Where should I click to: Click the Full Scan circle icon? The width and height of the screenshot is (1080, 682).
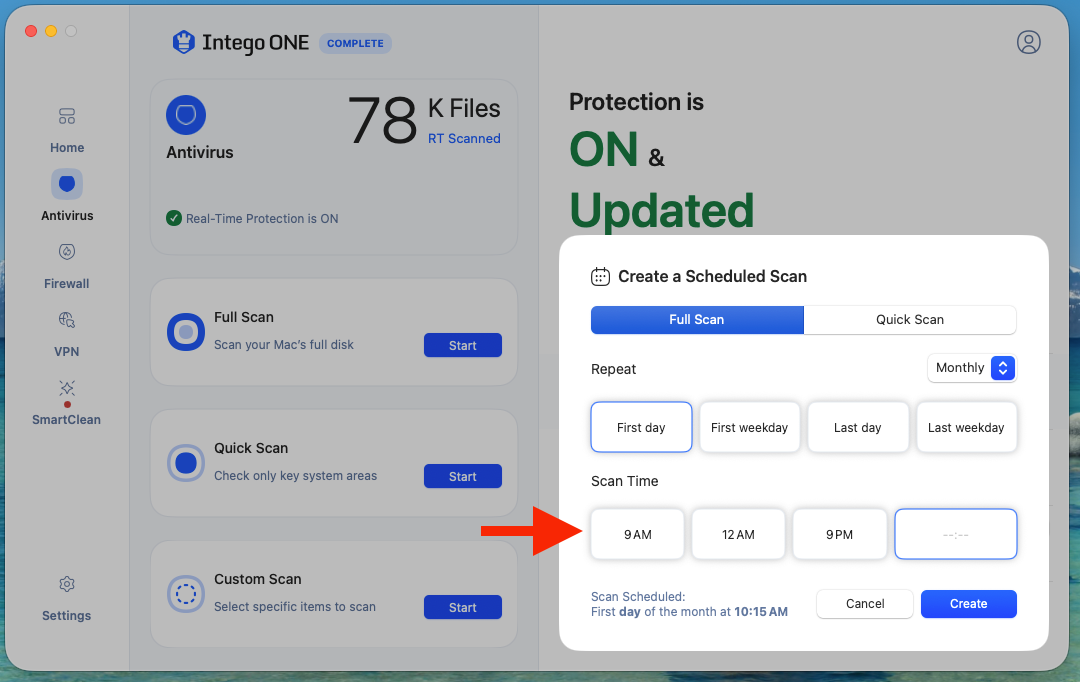click(186, 332)
